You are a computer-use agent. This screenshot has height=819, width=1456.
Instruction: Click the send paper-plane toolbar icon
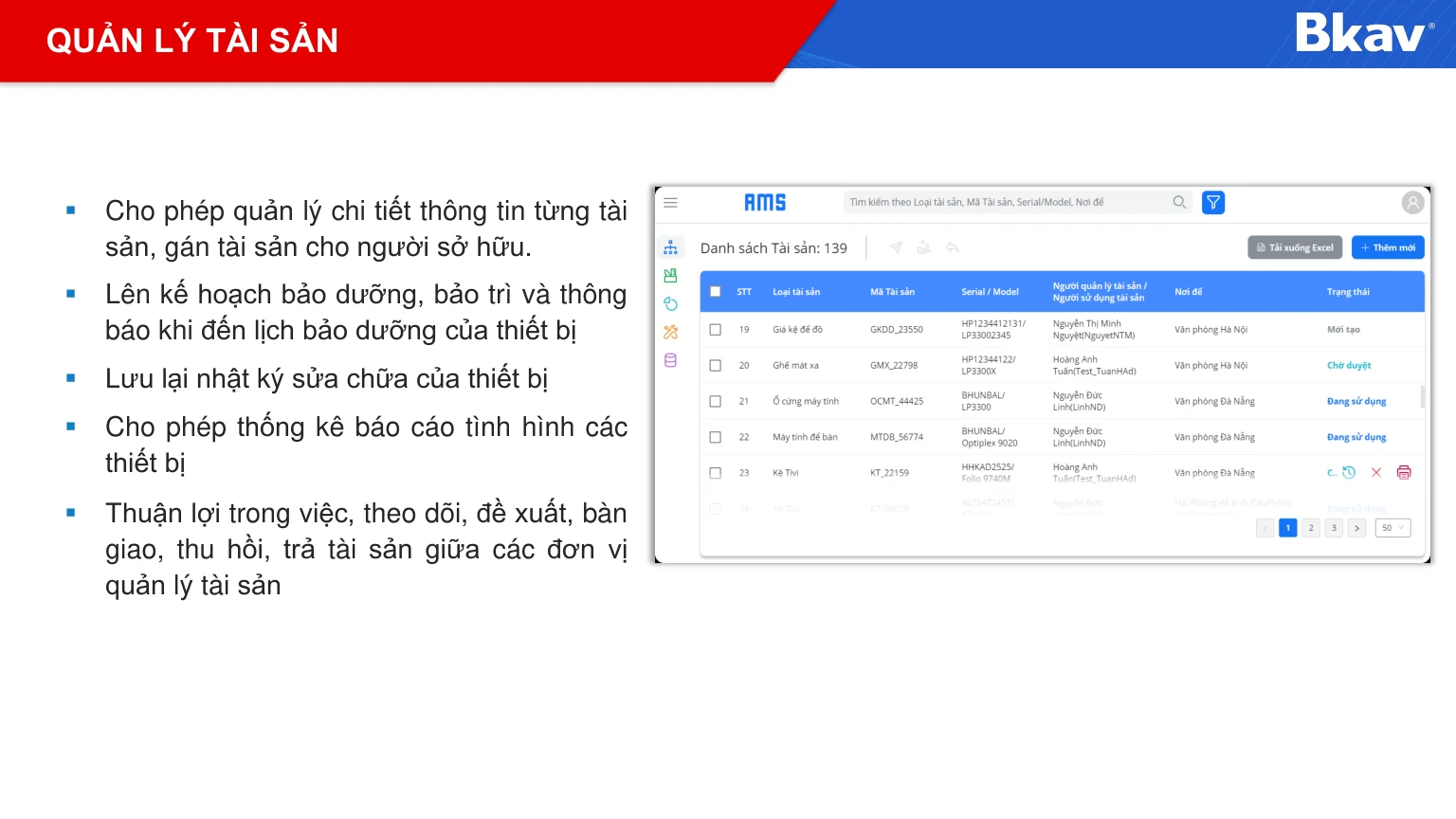tap(896, 247)
